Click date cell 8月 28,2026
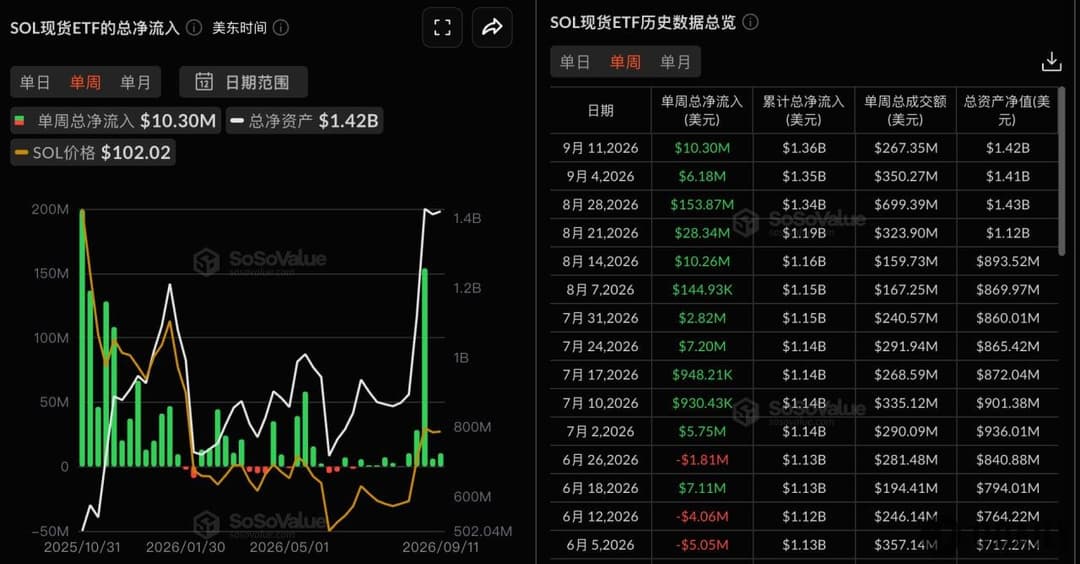Screen dimensions: 1080x564 pyautogui.click(x=601, y=205)
